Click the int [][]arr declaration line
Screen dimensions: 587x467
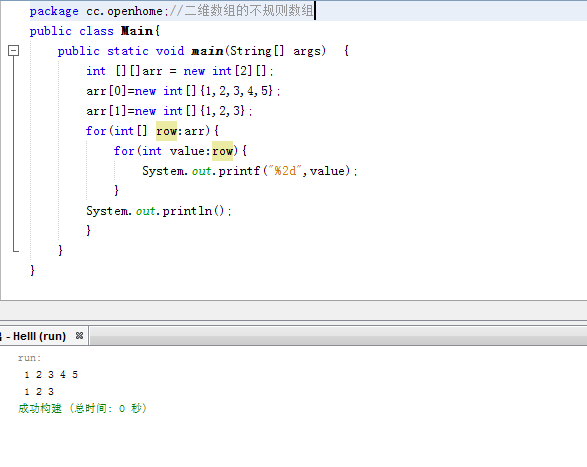point(180,71)
